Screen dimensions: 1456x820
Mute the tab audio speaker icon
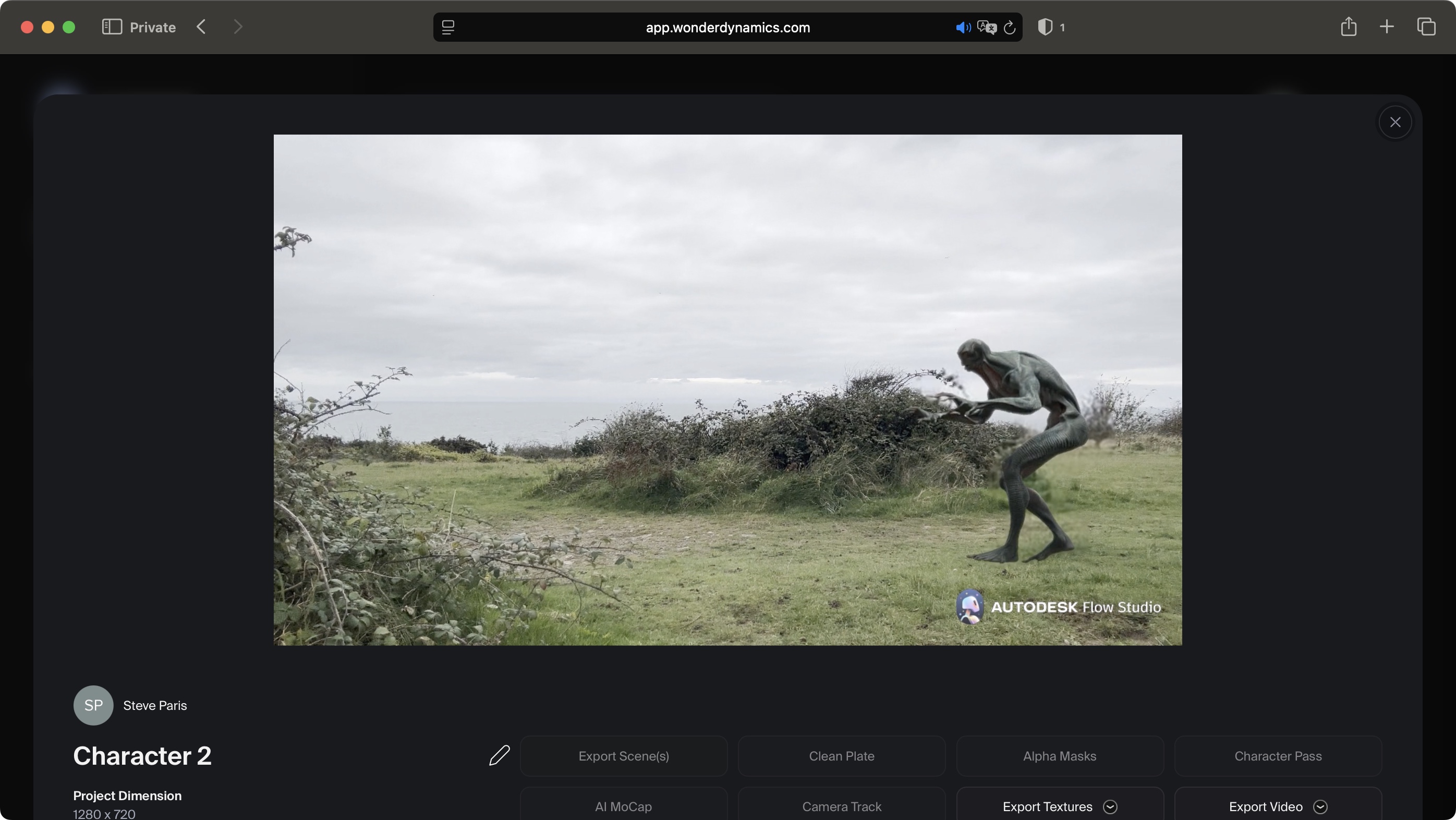[x=963, y=27]
